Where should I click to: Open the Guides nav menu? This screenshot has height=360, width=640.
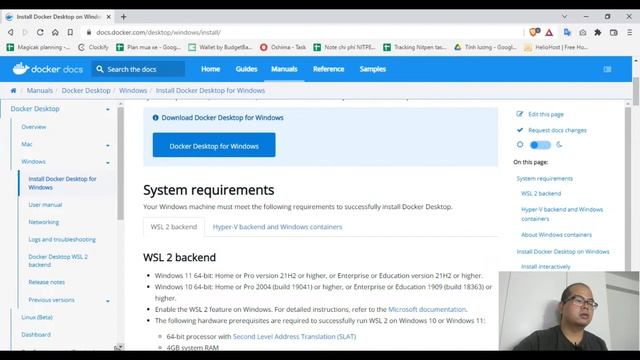click(247, 69)
